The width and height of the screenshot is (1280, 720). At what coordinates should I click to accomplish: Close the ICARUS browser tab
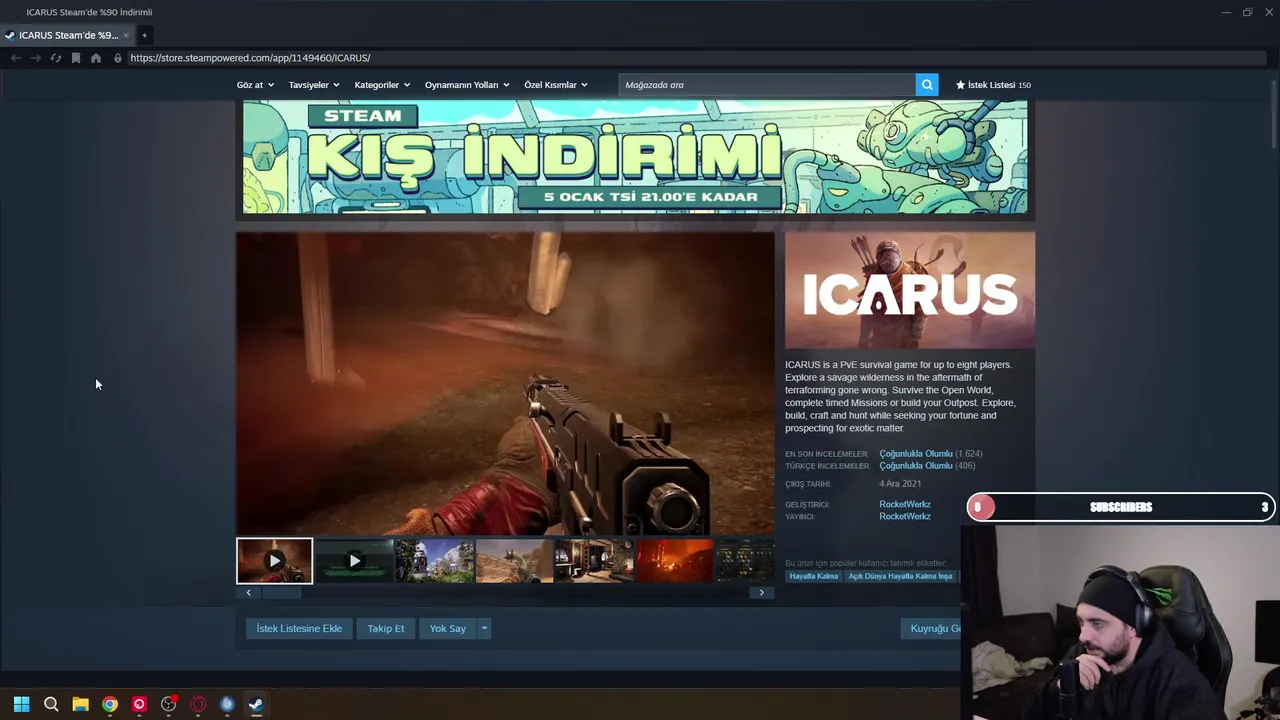point(126,35)
